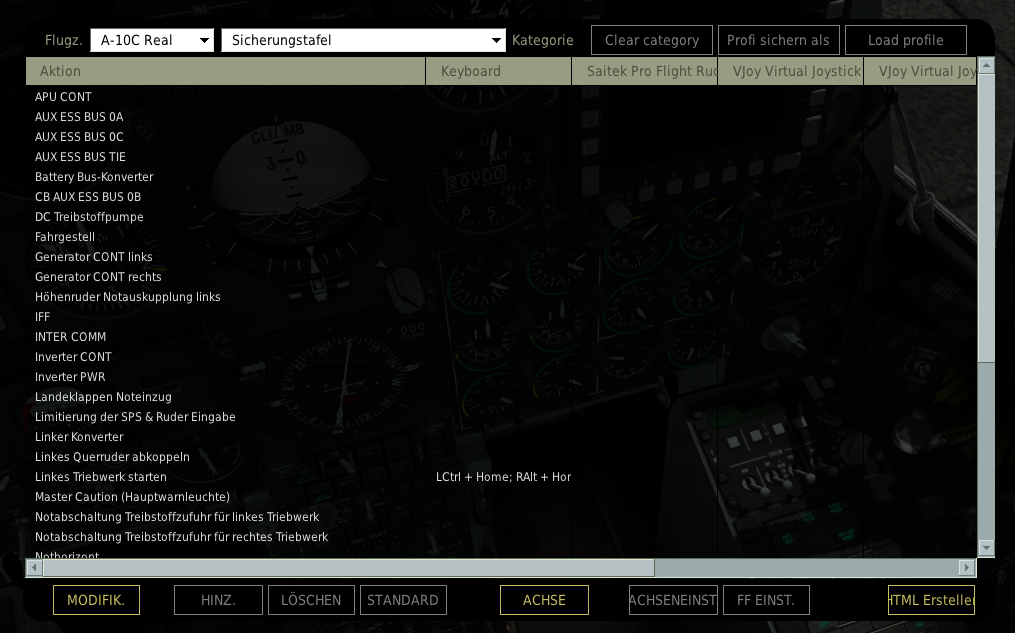1015x633 pixels.
Task: Click the vertical scrollbar up arrow
Action: click(x=986, y=65)
